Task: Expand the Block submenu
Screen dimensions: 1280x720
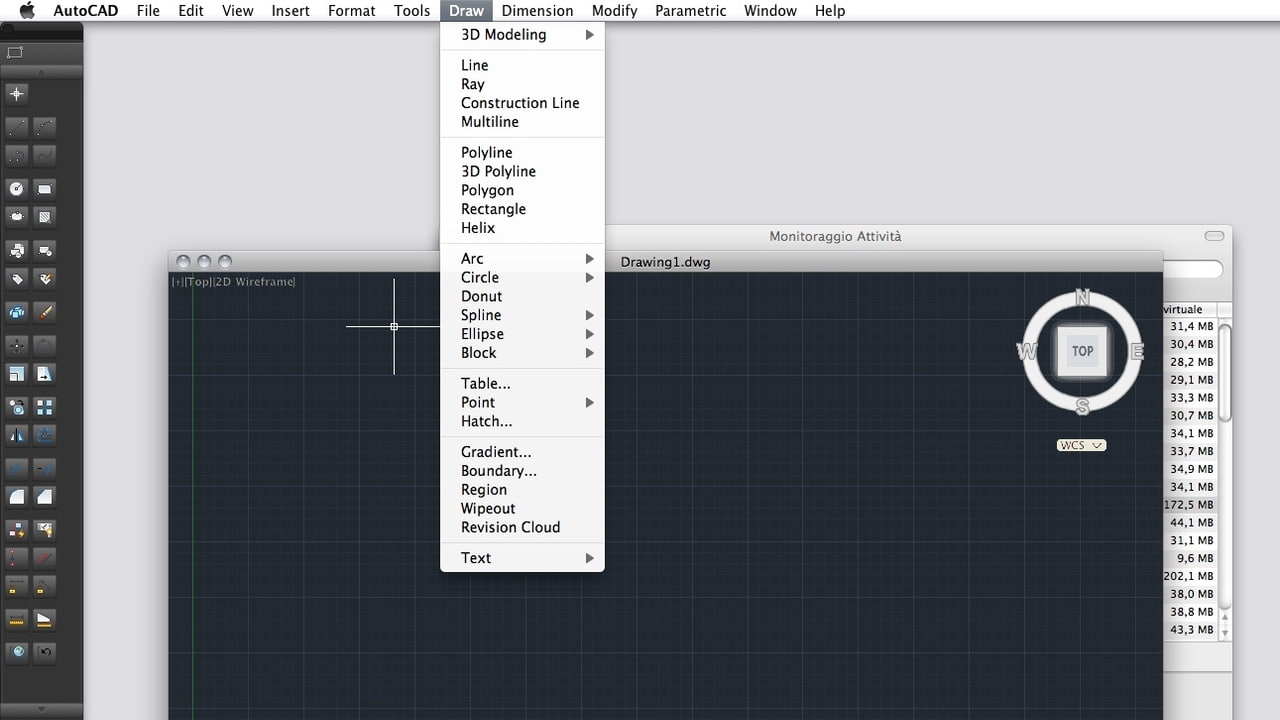Action: pyautogui.click(x=522, y=353)
